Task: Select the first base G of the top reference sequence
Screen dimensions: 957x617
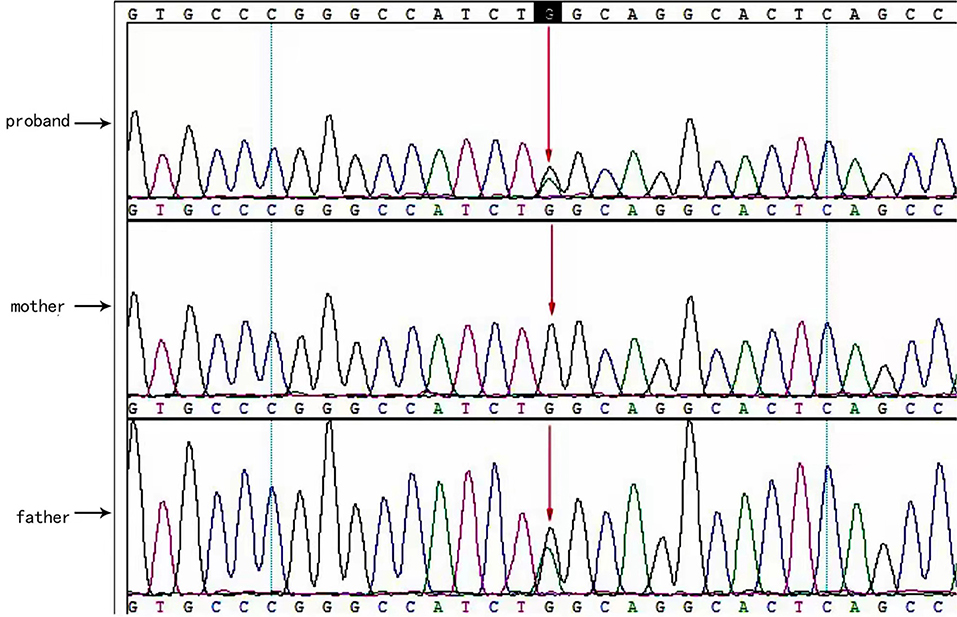Action: [x=132, y=13]
